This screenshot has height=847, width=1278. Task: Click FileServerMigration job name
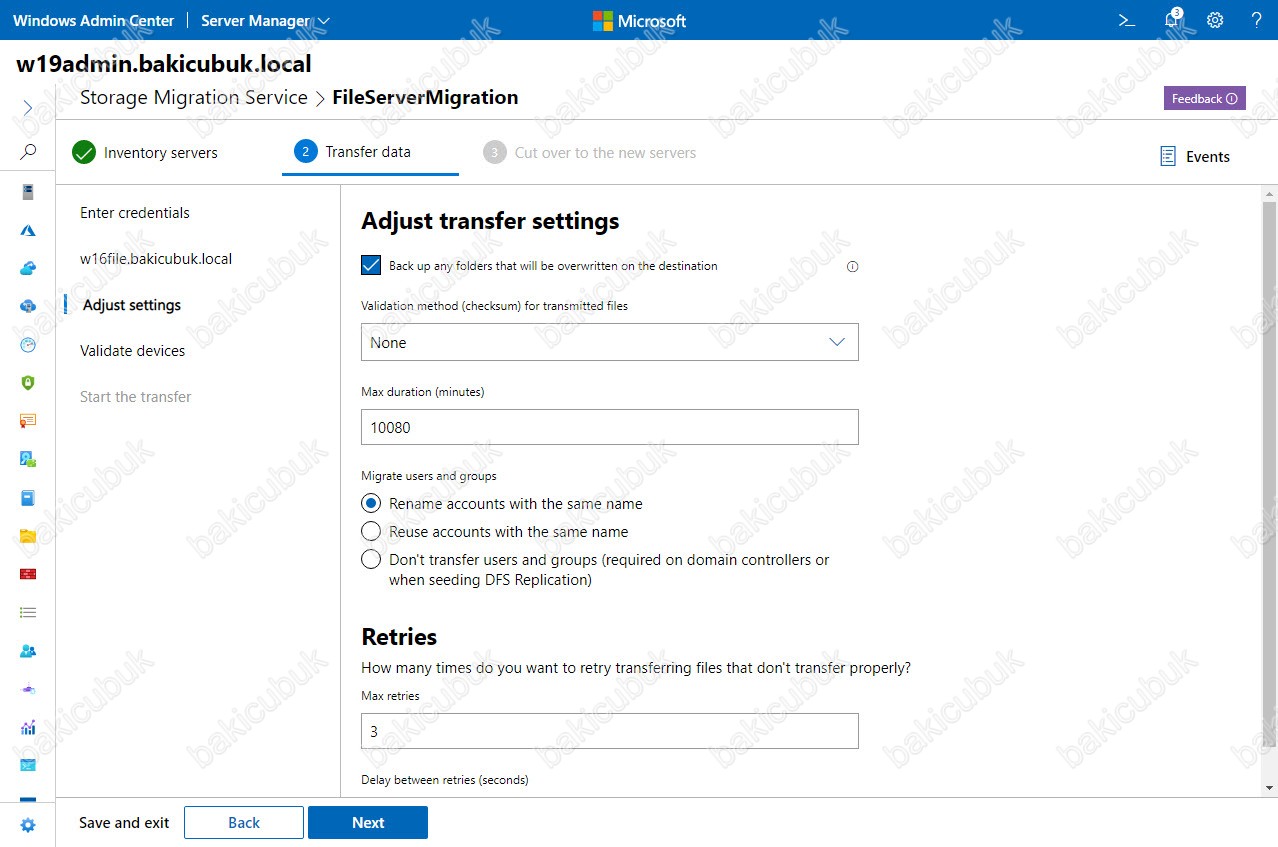[425, 98]
